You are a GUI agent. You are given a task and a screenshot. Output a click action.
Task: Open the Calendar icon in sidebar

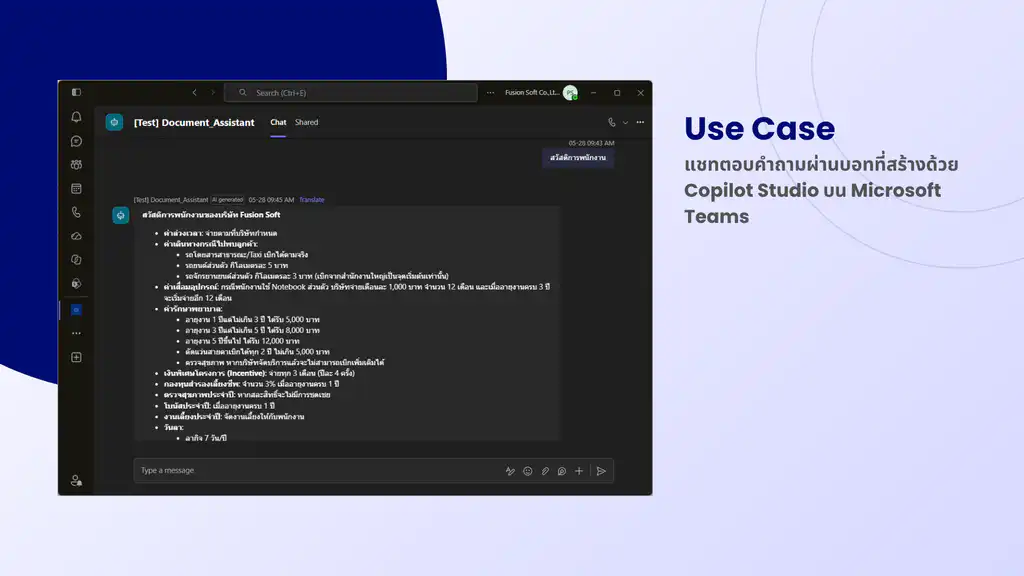pos(76,189)
